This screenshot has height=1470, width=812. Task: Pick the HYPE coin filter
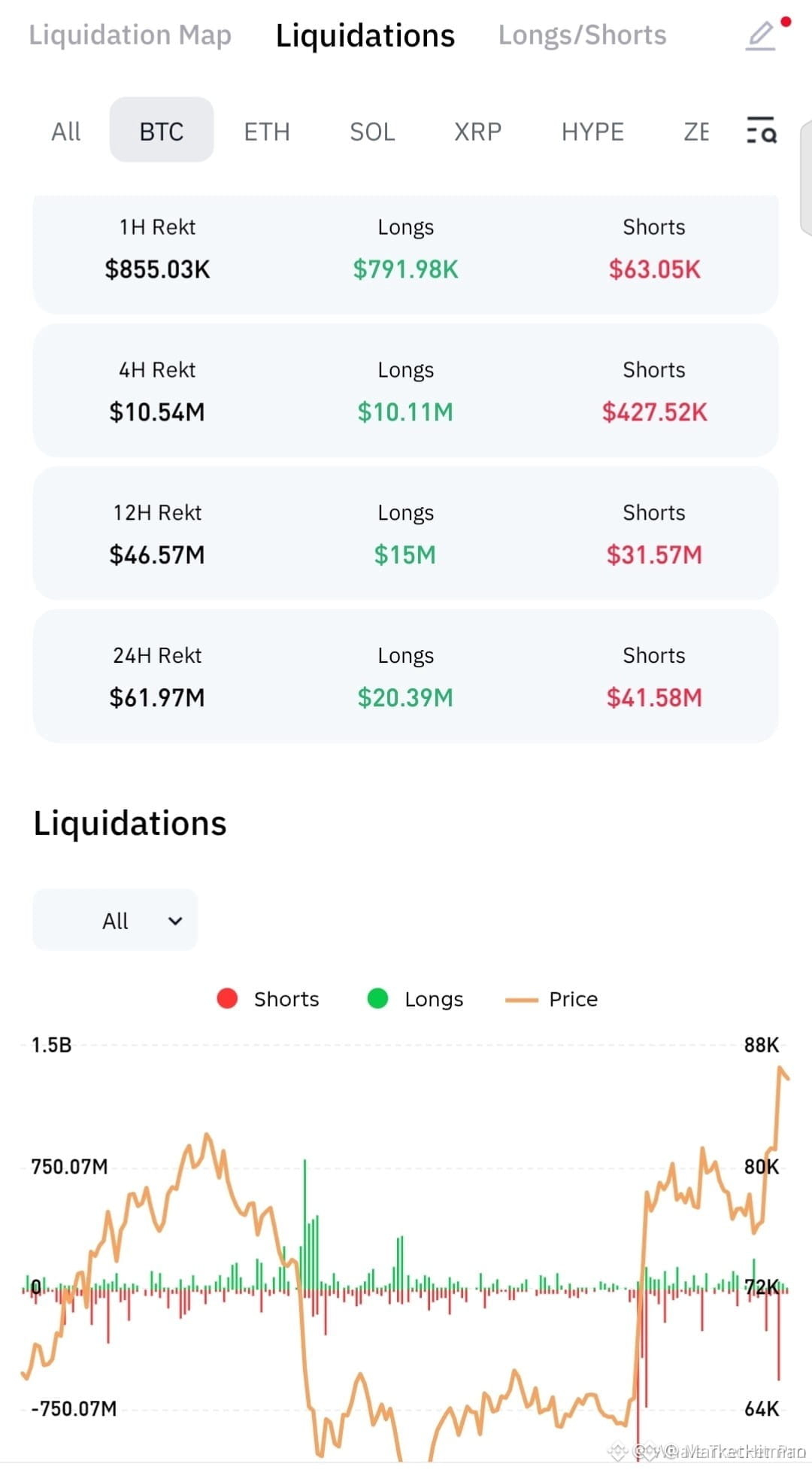point(592,131)
